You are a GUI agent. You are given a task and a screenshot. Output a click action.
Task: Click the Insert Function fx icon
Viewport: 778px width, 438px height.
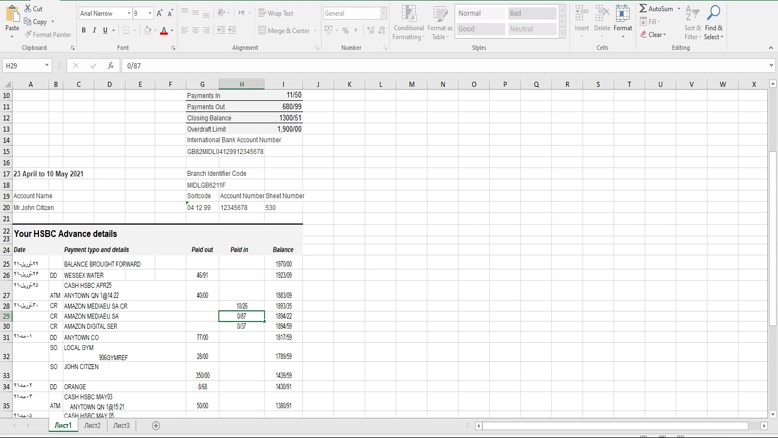[111, 66]
